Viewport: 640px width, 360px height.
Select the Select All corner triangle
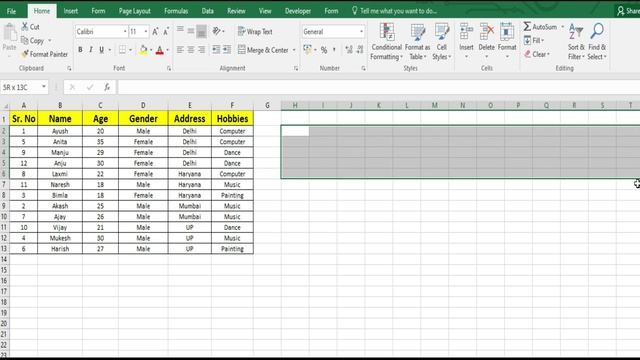click(5, 106)
